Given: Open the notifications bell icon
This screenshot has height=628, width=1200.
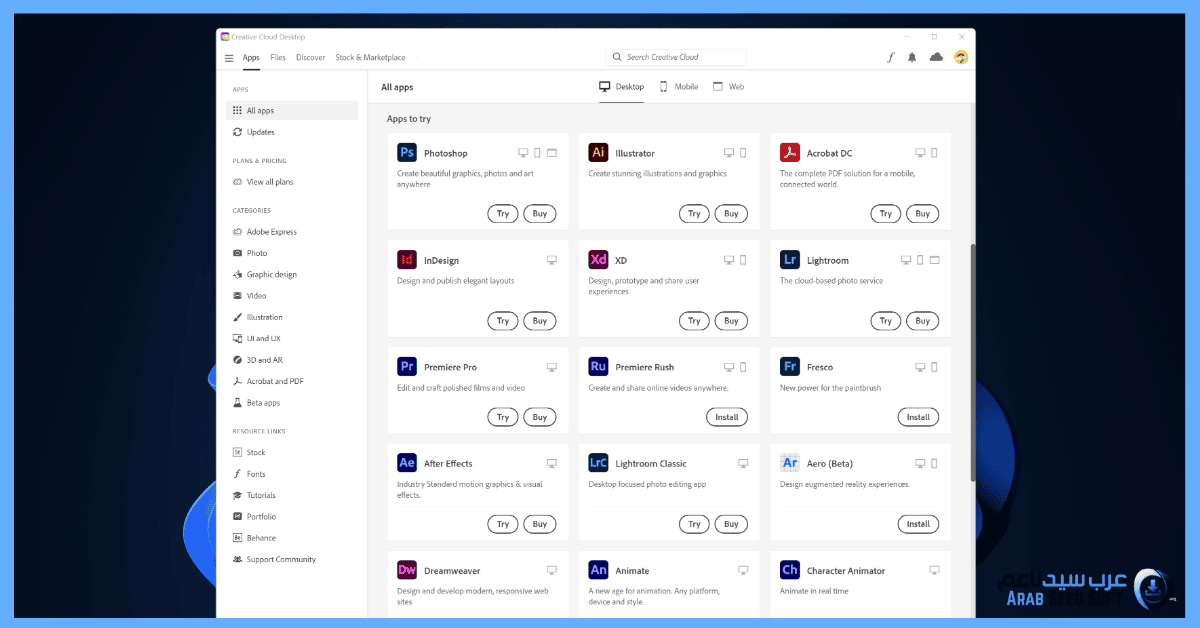Looking at the screenshot, I should pyautogui.click(x=912, y=58).
